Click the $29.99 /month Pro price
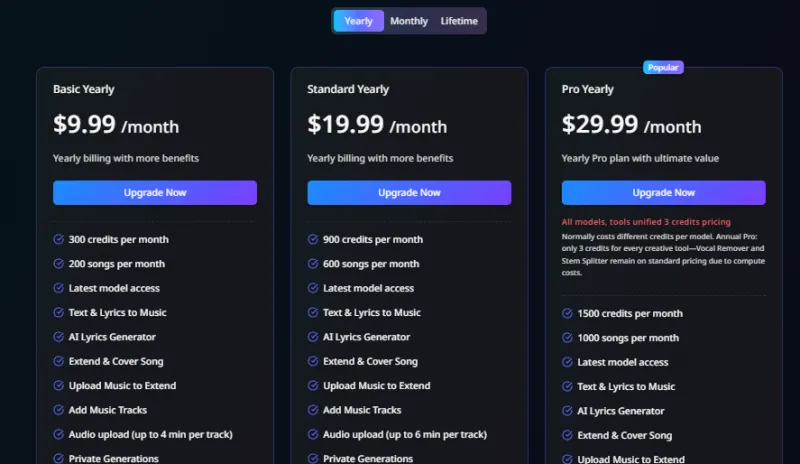The width and height of the screenshot is (800, 464). pyautogui.click(x=631, y=125)
